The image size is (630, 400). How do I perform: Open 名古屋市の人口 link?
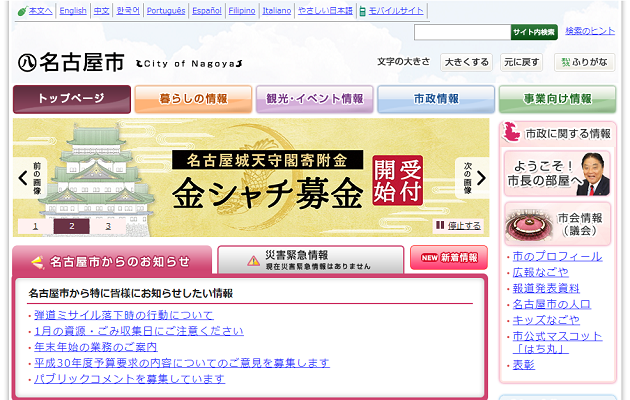[x=552, y=304]
